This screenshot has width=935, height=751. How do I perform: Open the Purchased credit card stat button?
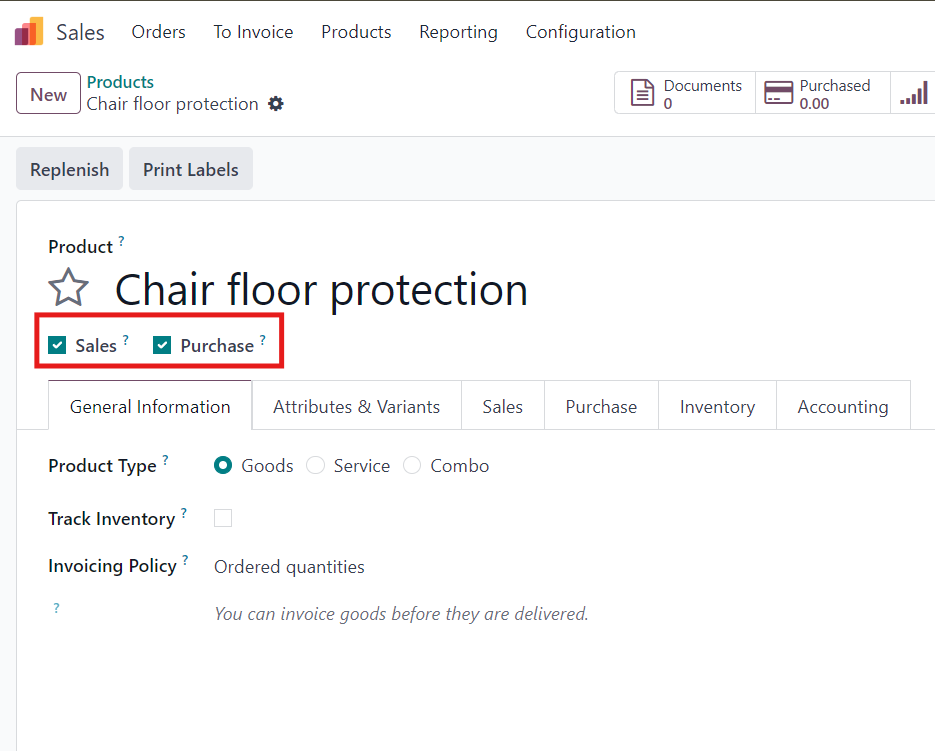pyautogui.click(x=822, y=94)
